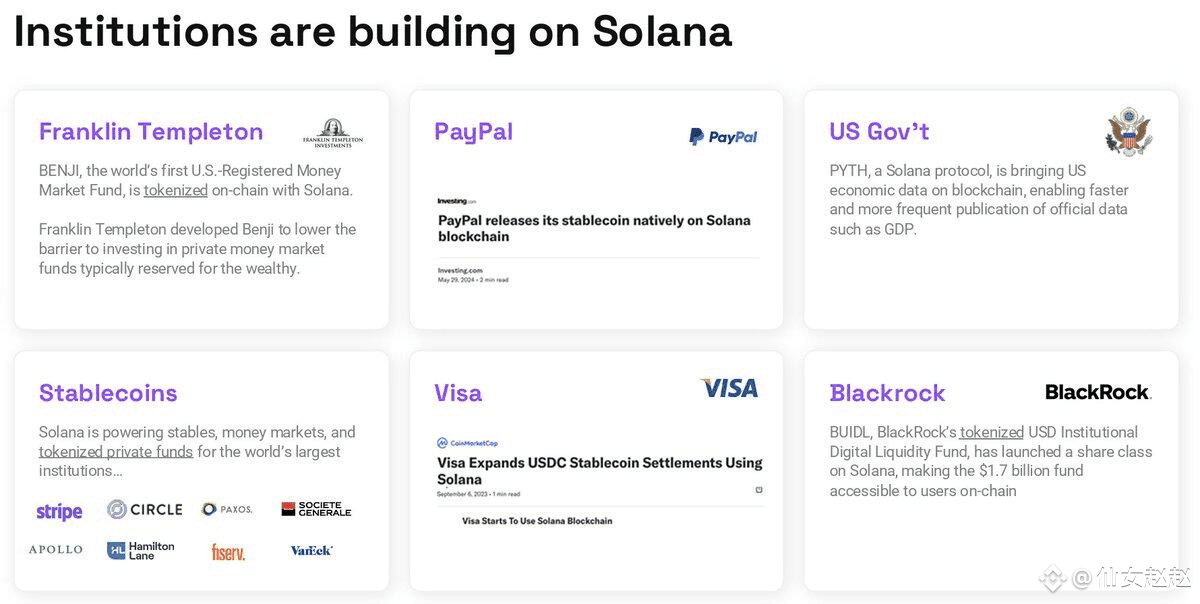This screenshot has width=1200, height=604.
Task: Click 'tokenized' link in the Blackrock card
Action: 992,432
